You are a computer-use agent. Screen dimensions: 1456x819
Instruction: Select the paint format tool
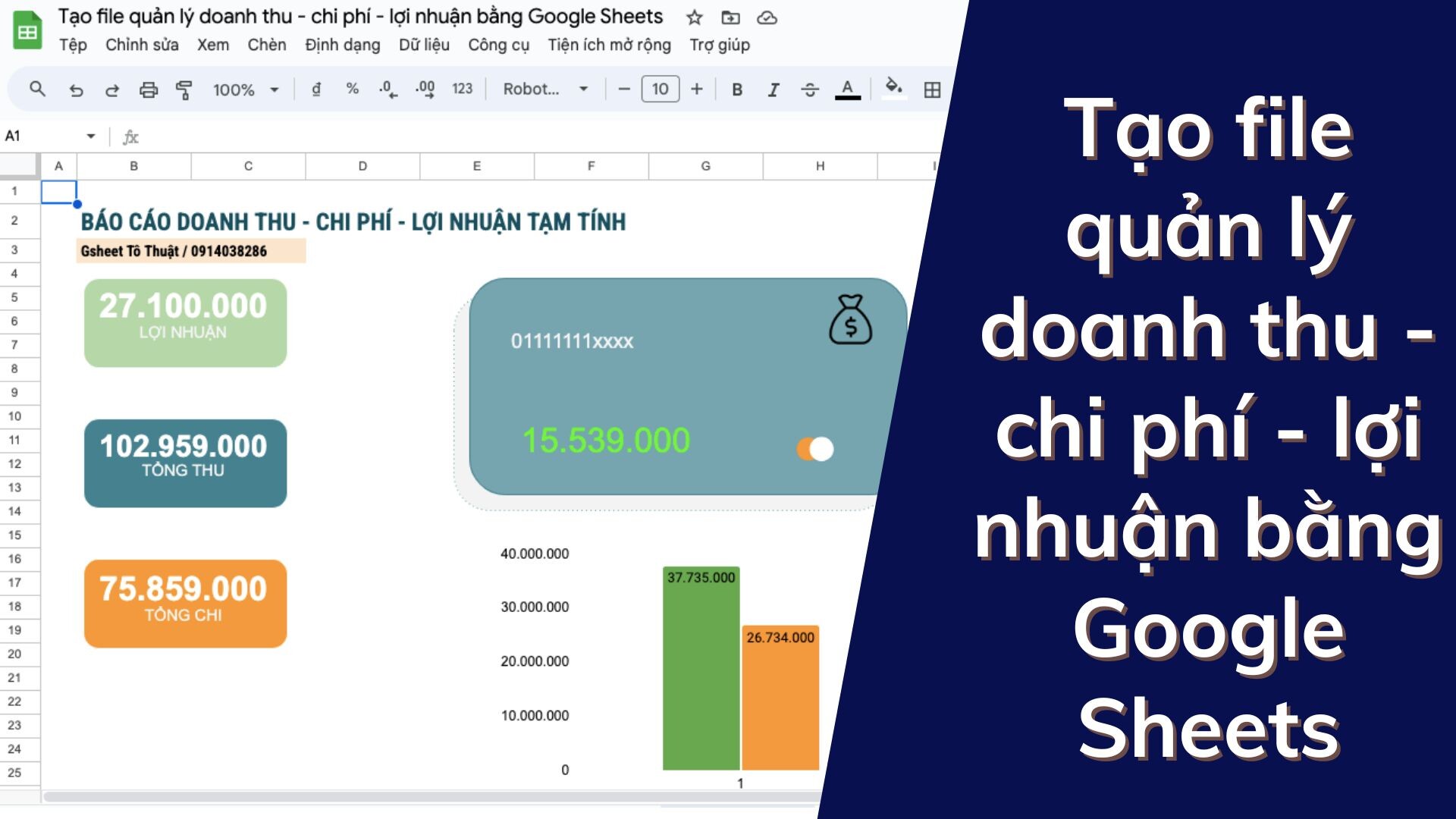[184, 89]
